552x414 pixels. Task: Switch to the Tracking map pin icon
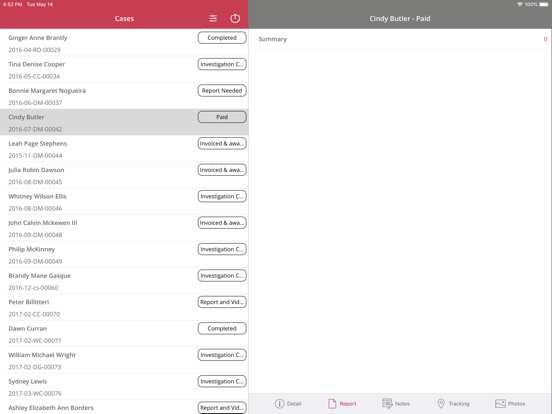pos(441,403)
